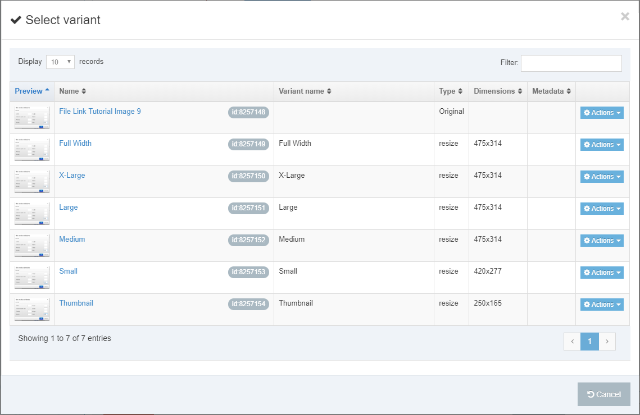Open the Thumbnail variant link
The image size is (640, 415).
76,303
